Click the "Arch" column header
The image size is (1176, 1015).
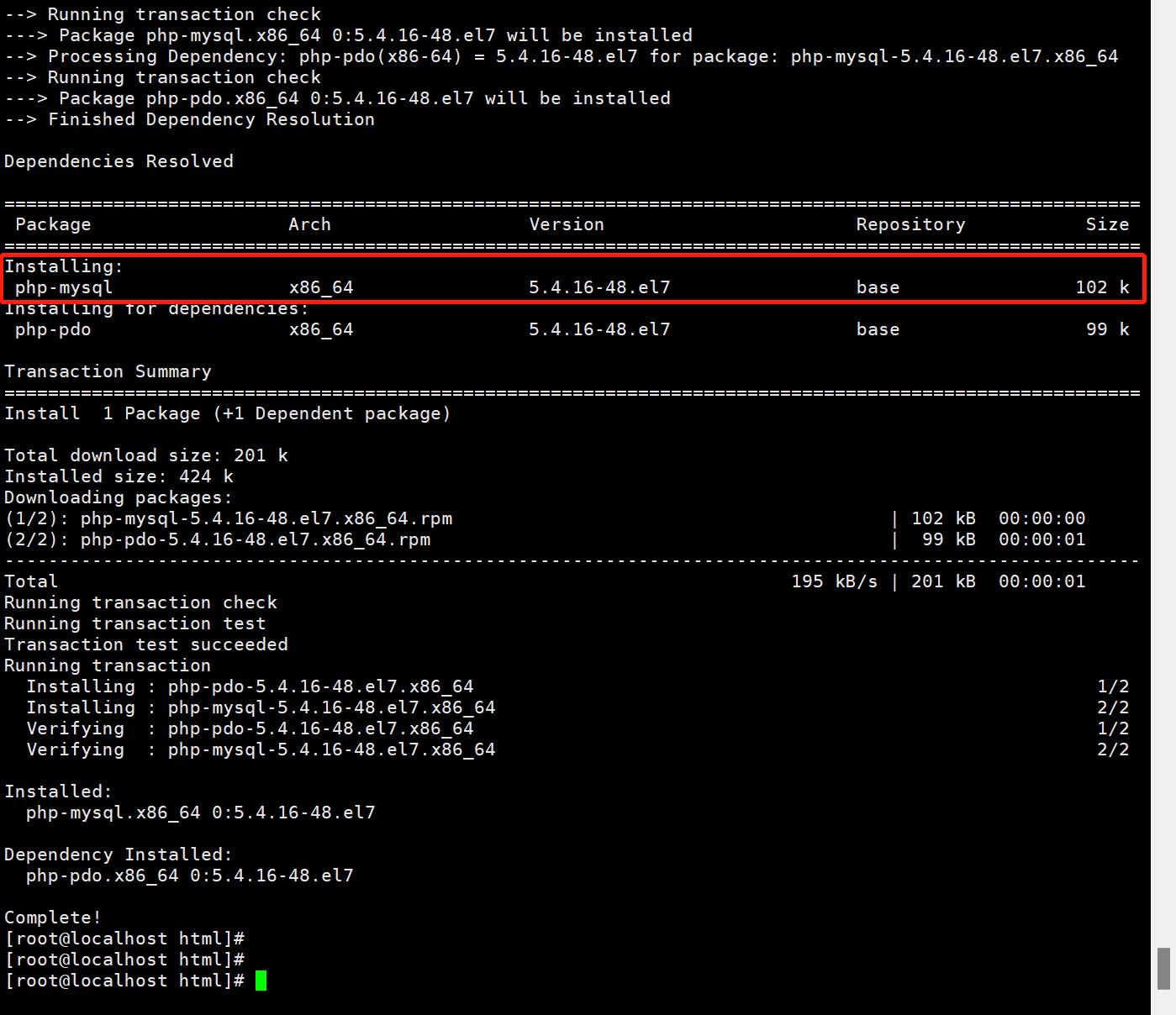tap(310, 224)
